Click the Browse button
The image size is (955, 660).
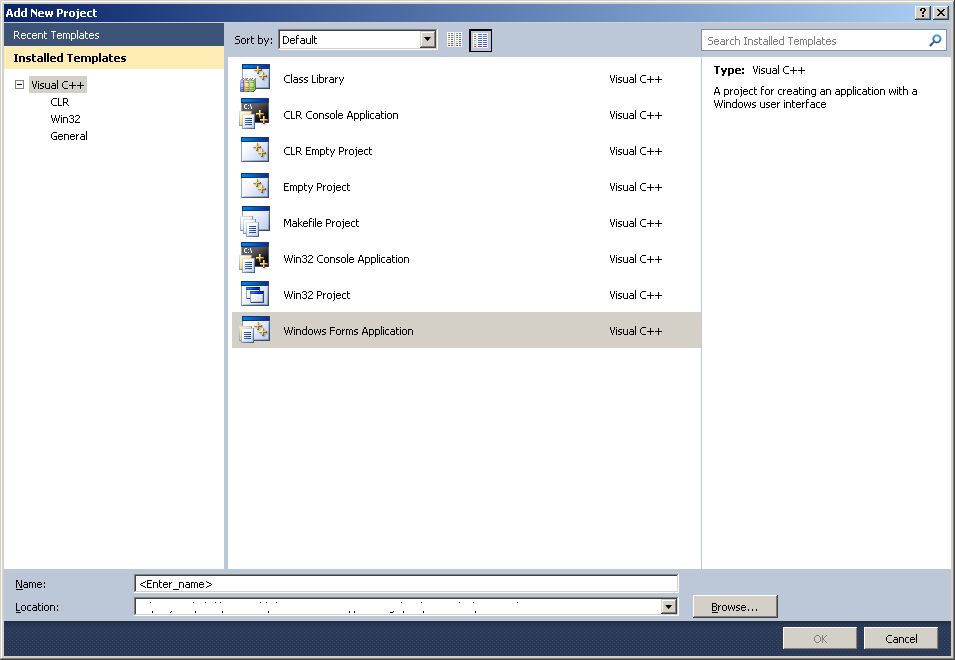735,606
